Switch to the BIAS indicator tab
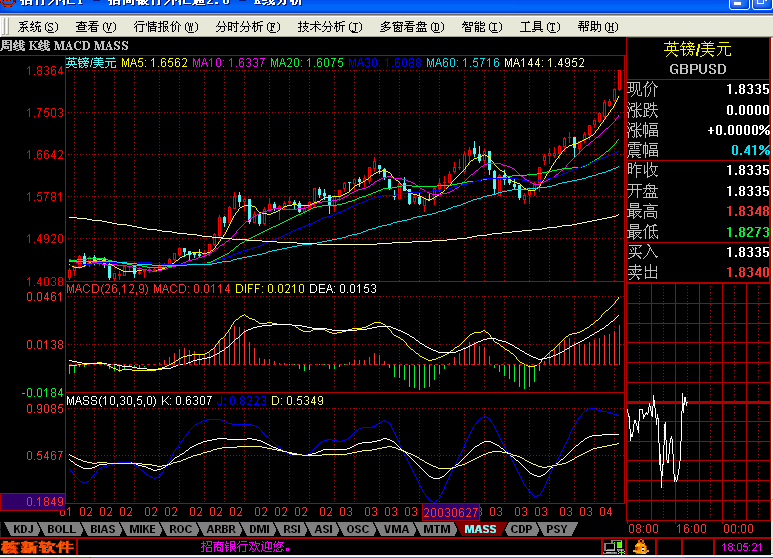Viewport: 773px width, 558px height. point(103,529)
